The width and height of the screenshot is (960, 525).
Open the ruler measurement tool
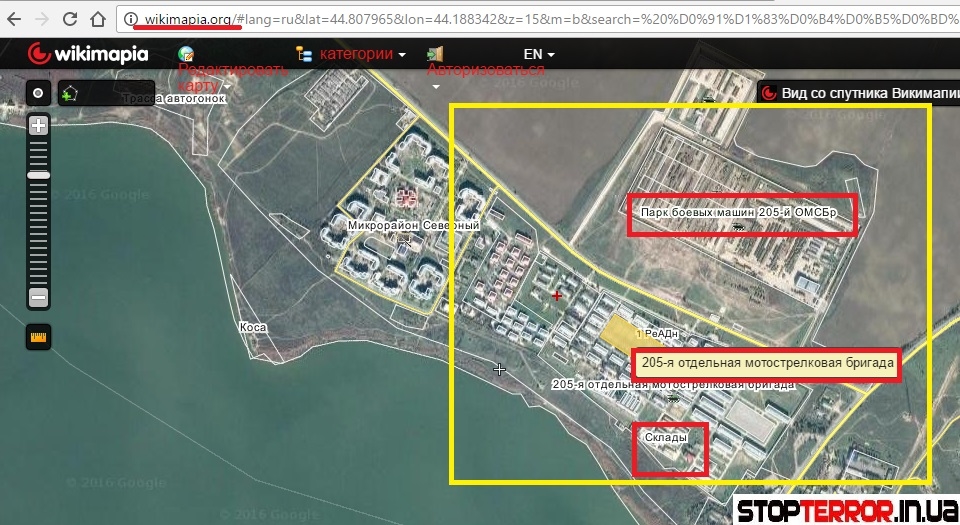click(x=39, y=337)
